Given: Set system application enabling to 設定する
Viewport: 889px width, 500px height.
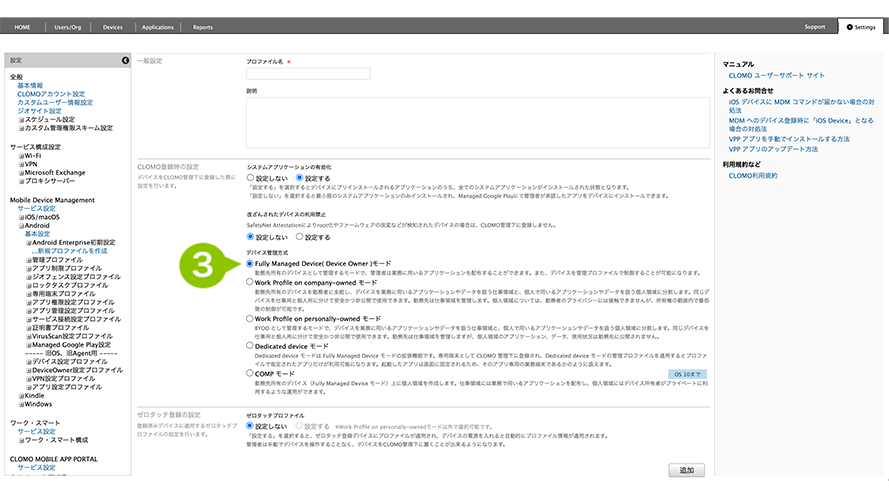Looking at the screenshot, I should (299, 177).
